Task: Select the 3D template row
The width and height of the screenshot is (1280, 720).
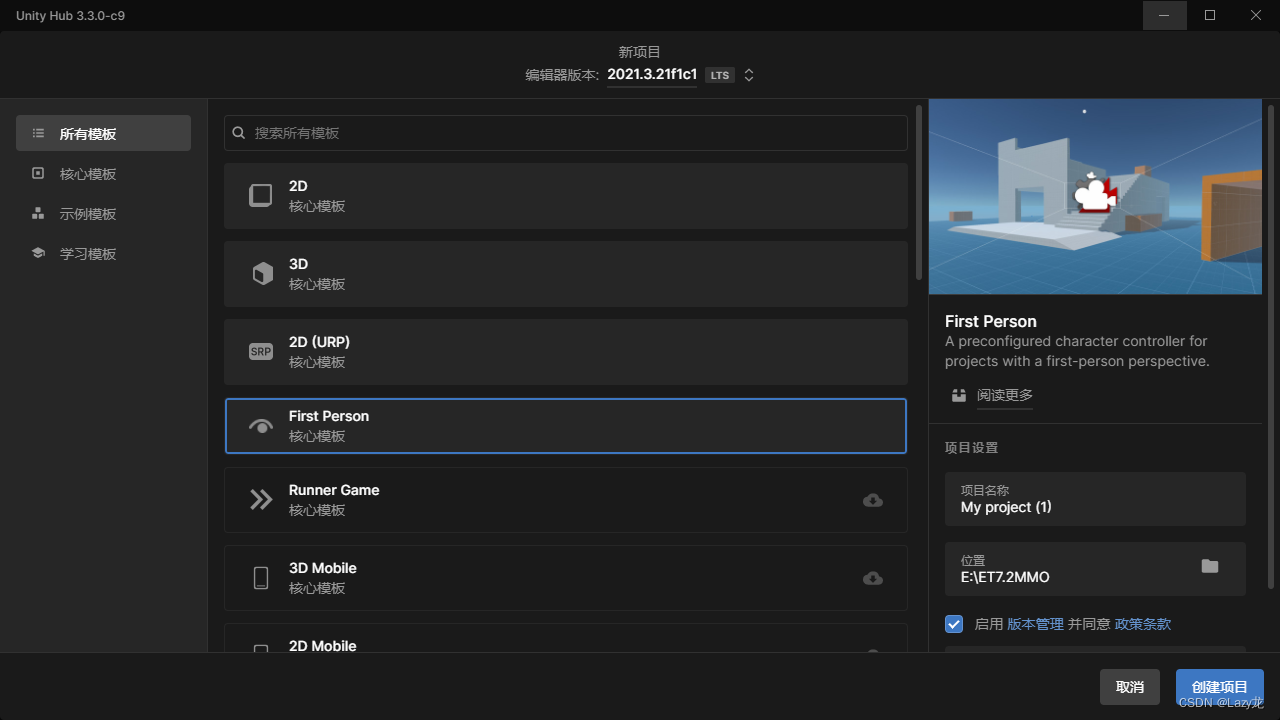Action: click(566, 274)
